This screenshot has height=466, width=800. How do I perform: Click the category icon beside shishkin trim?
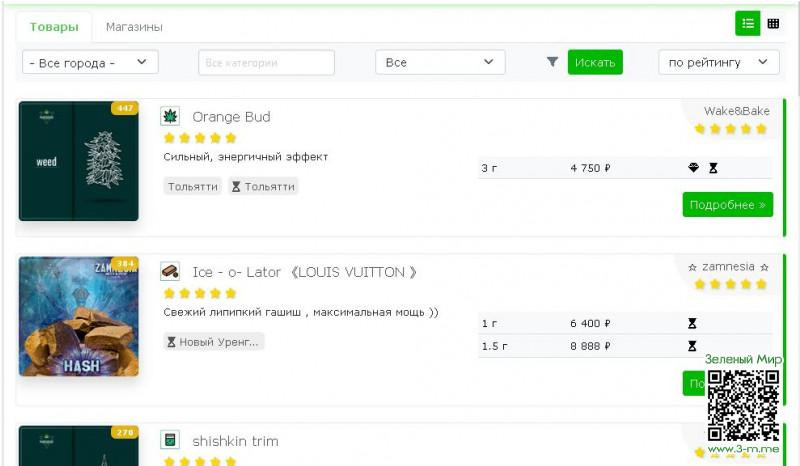170,440
